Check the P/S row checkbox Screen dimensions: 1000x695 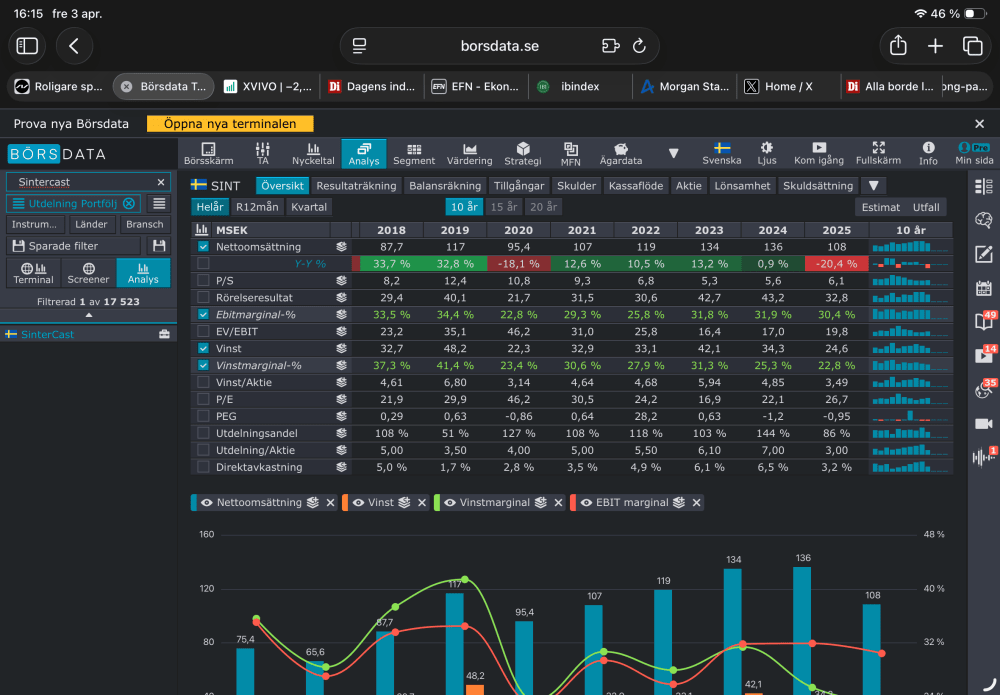point(203,280)
